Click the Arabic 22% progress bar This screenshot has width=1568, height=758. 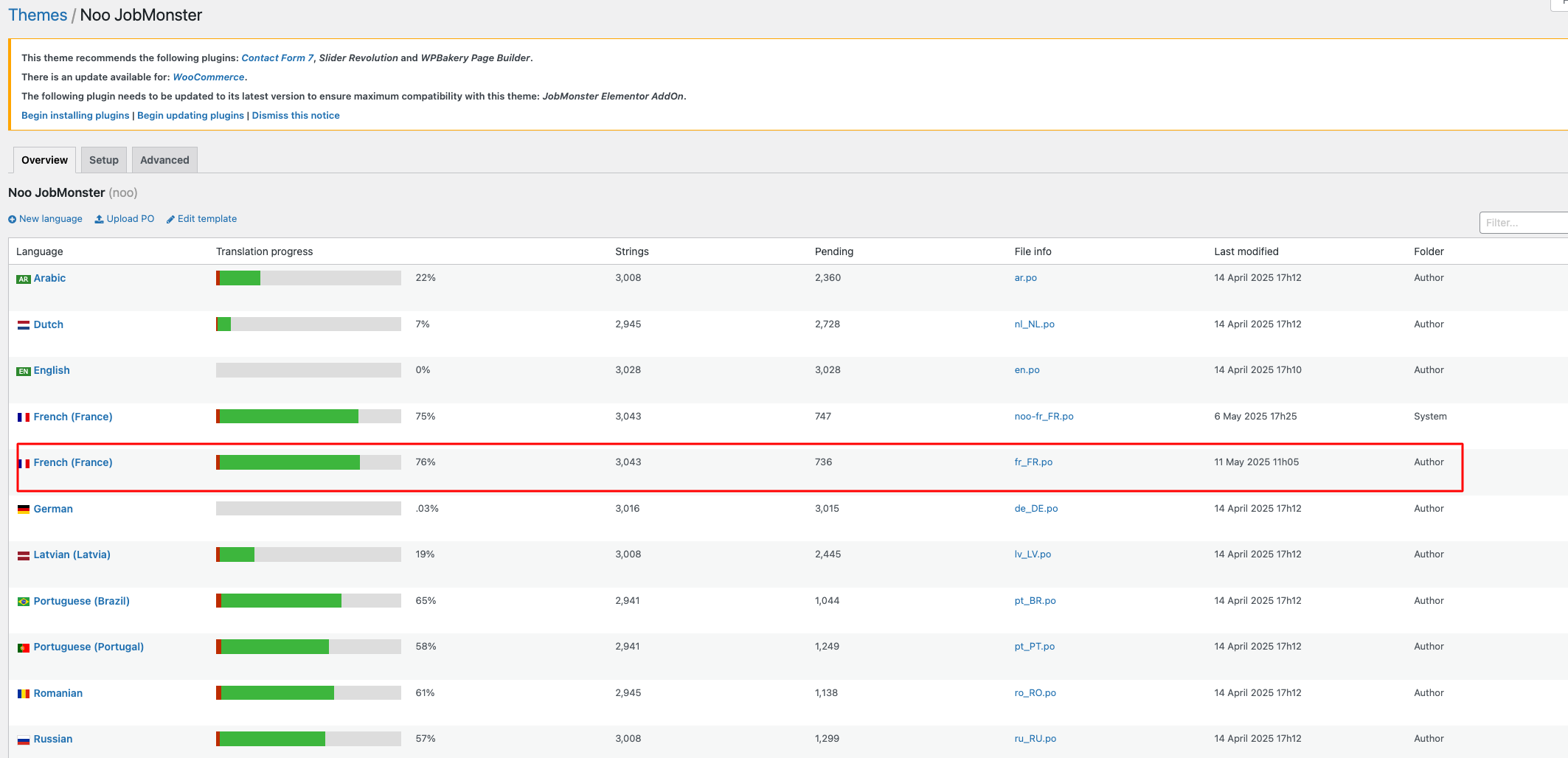(308, 278)
